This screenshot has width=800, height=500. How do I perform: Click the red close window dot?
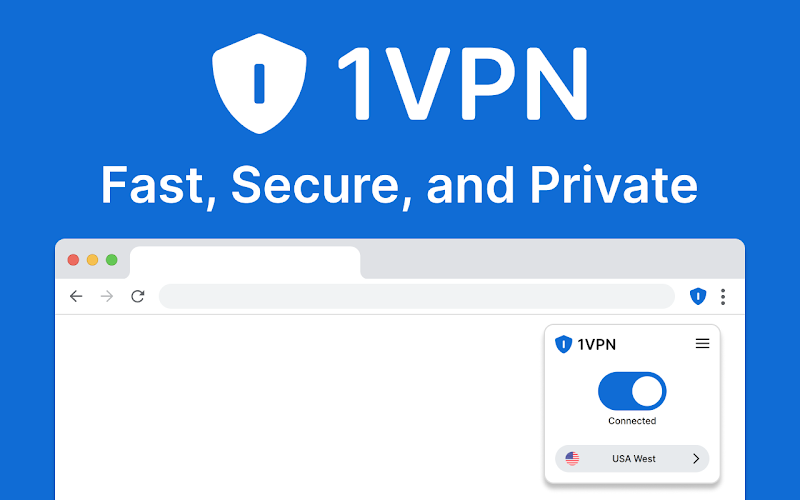[x=73, y=260]
